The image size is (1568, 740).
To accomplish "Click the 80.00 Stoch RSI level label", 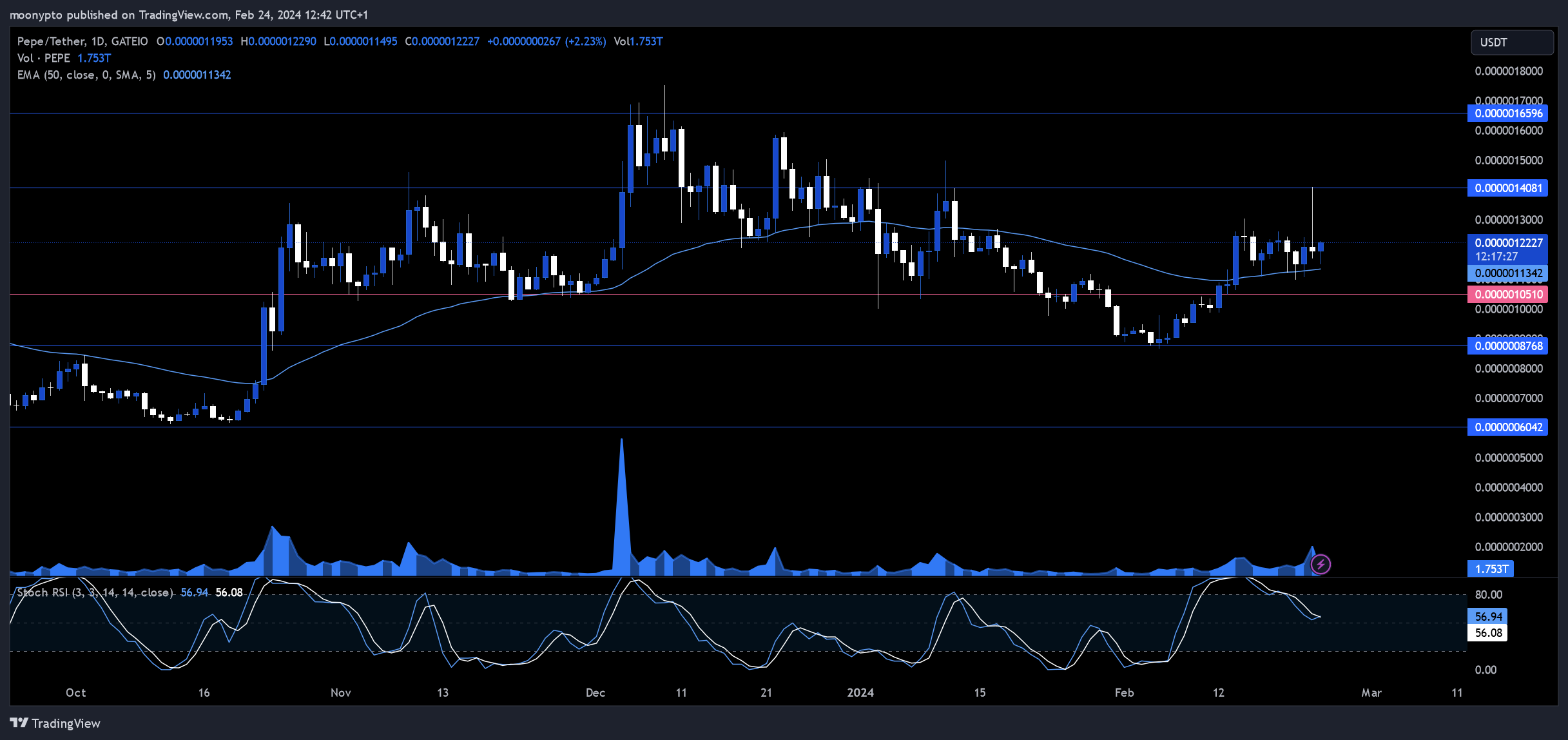I will click(1489, 595).
